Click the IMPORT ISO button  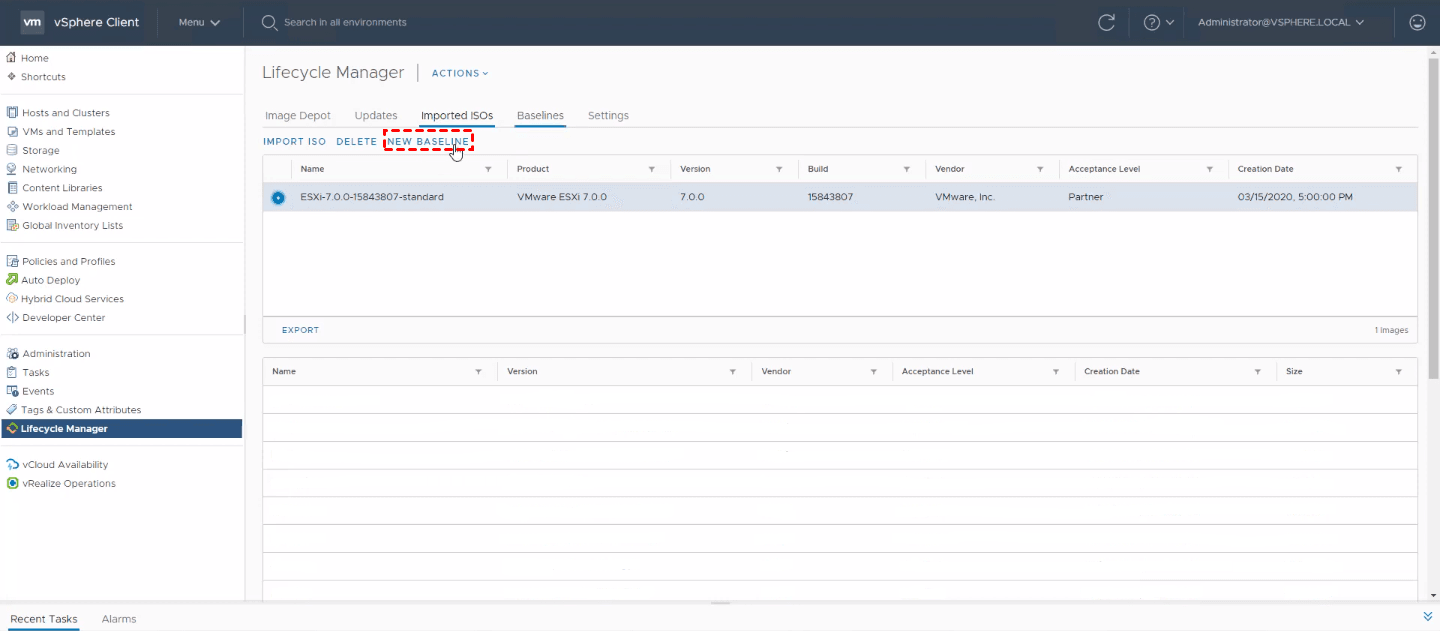pos(294,142)
